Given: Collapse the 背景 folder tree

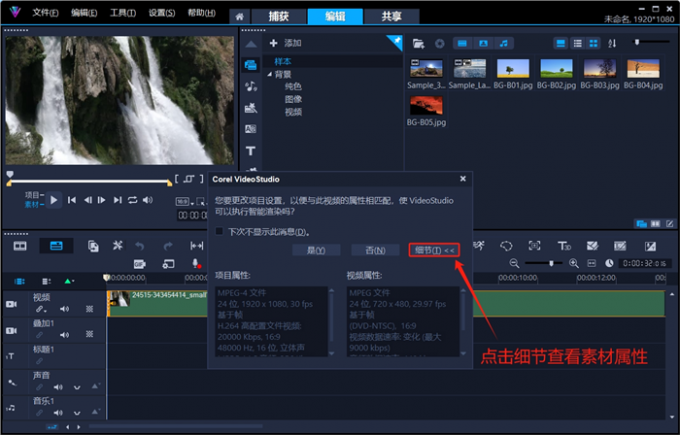Looking at the screenshot, I should click(x=269, y=74).
